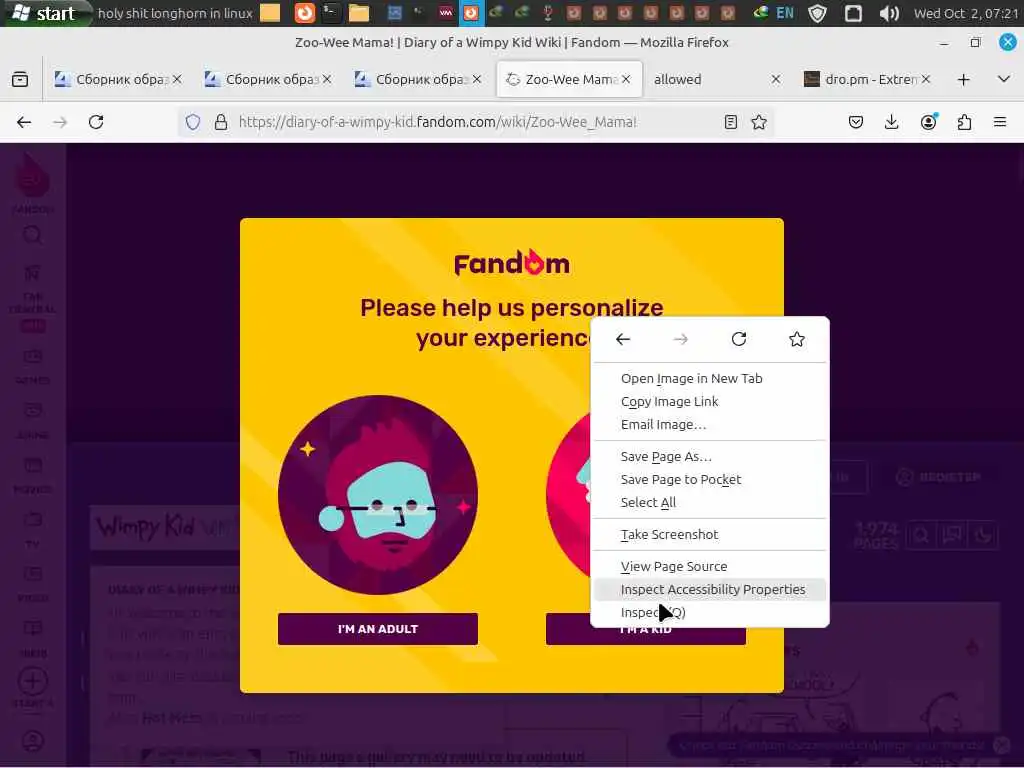
Task: Open the start menu button
Action: pyautogui.click(x=46, y=13)
